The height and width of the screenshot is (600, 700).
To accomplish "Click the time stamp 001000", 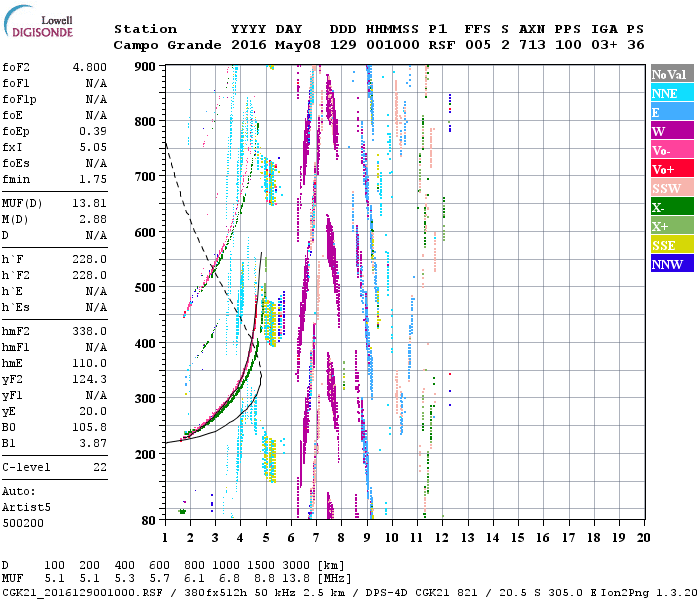I will (393, 45).
